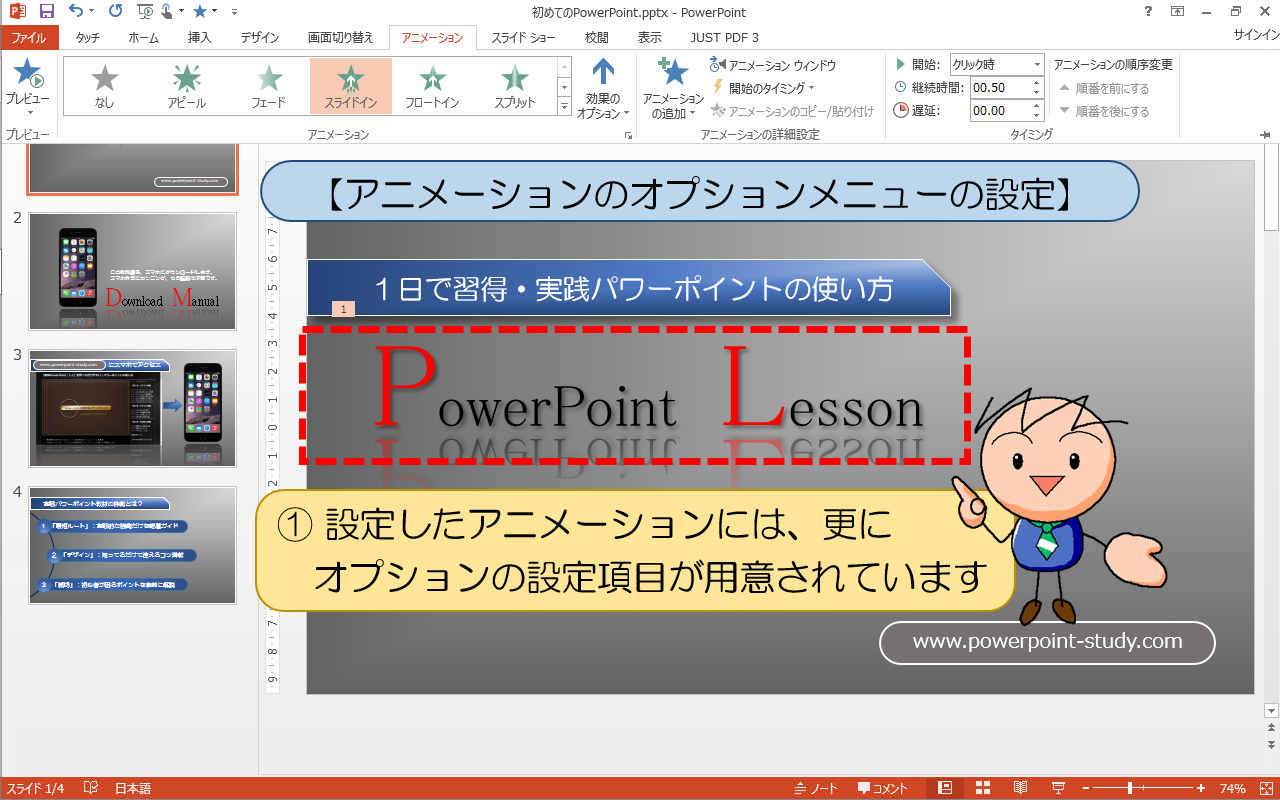1280x800 pixels.
Task: Click the vertical scrollbar down arrow of editor
Action: click(1271, 710)
